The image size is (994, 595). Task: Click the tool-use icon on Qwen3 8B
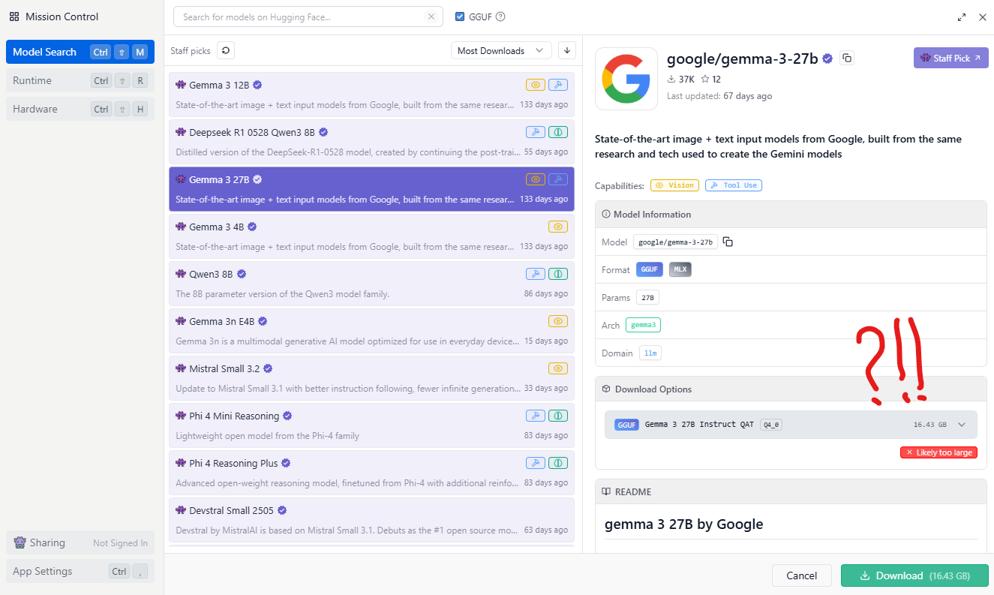coord(535,274)
